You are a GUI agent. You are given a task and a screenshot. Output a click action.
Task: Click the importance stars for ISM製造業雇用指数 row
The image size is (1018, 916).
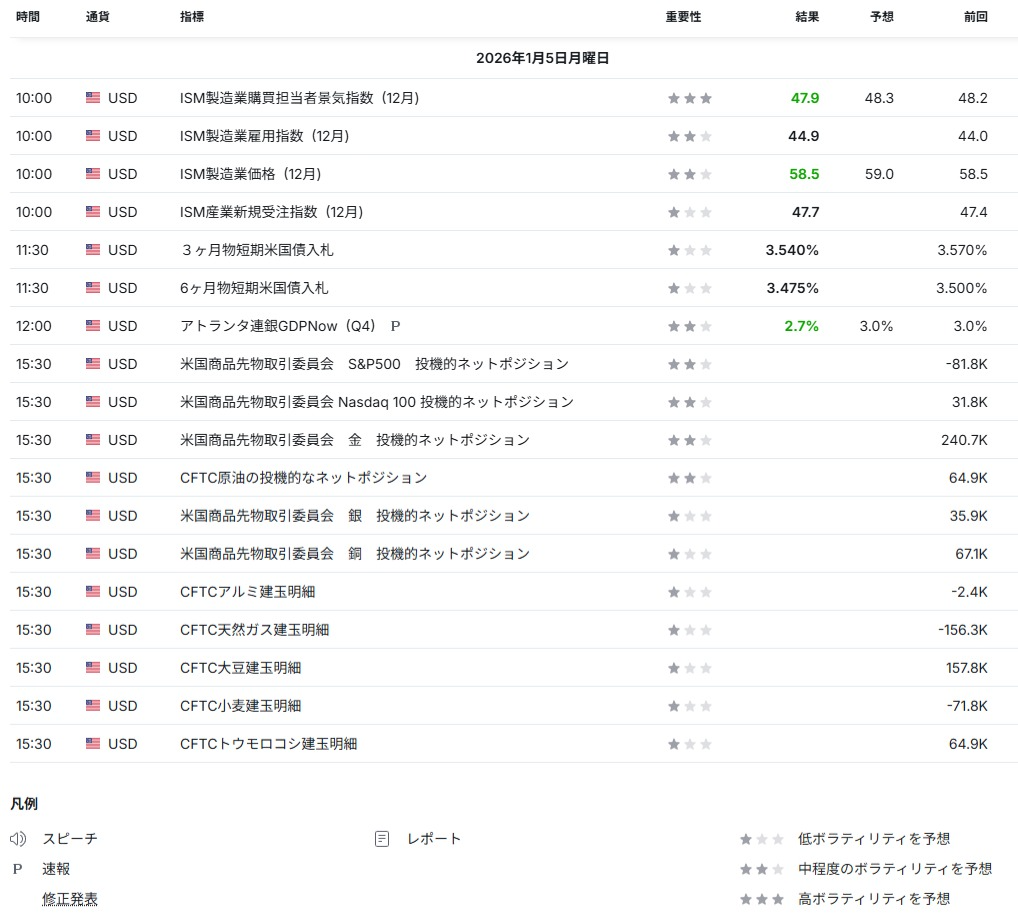tap(690, 136)
